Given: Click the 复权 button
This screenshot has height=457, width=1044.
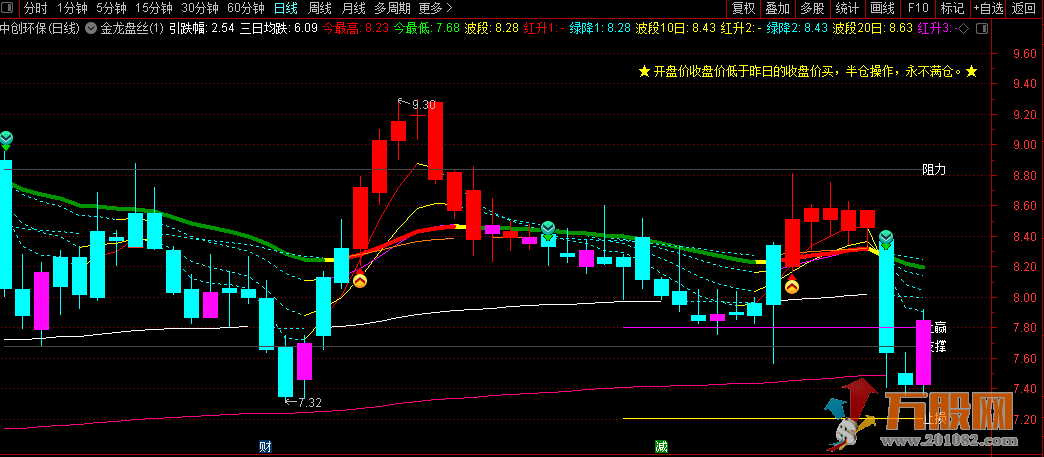Looking at the screenshot, I should pos(744,9).
